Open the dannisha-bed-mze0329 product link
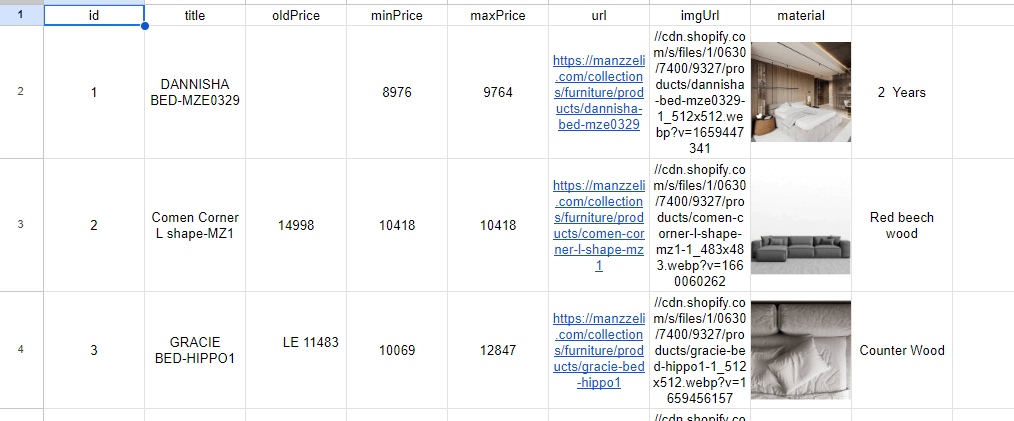This screenshot has height=421, width=1014. point(598,92)
